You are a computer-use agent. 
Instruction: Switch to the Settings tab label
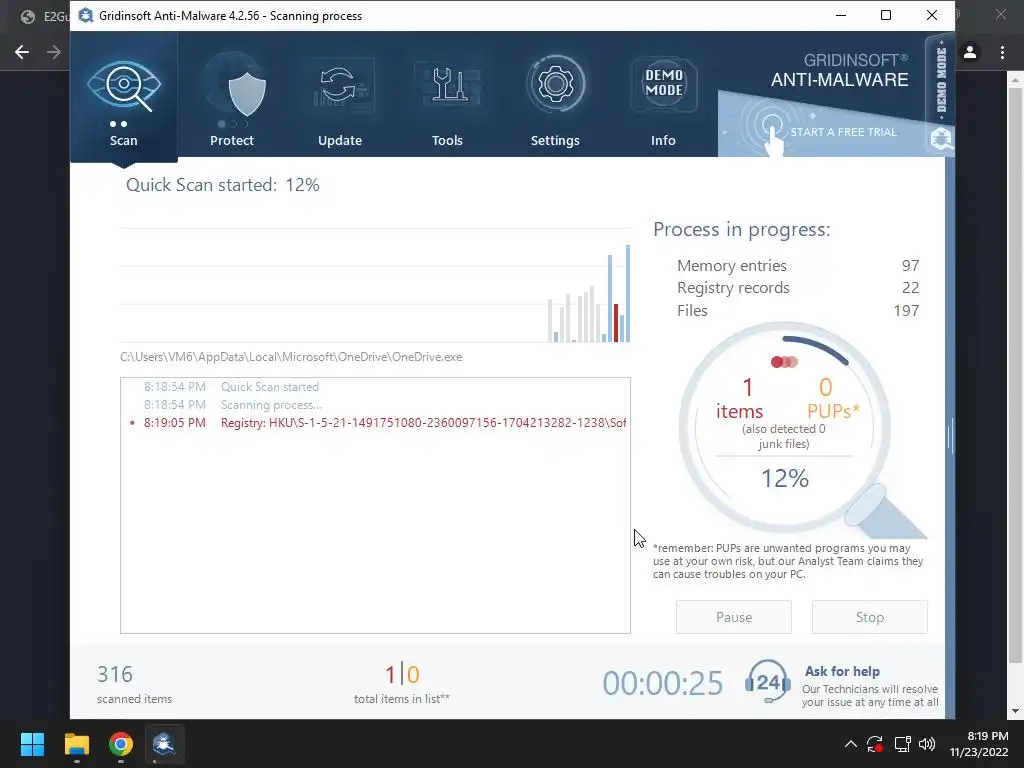(x=555, y=140)
